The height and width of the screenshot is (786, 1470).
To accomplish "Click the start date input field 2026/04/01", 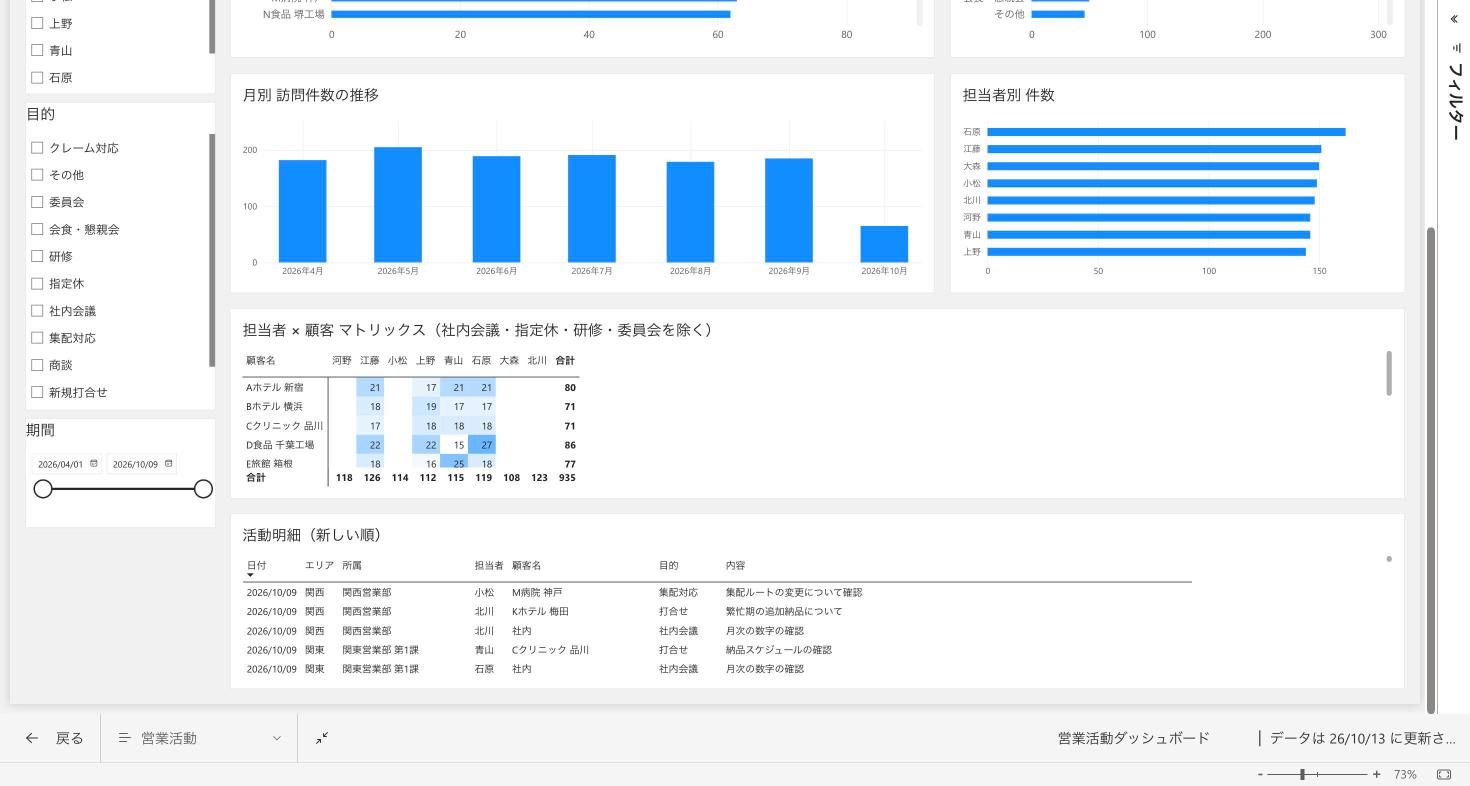I will click(66, 464).
